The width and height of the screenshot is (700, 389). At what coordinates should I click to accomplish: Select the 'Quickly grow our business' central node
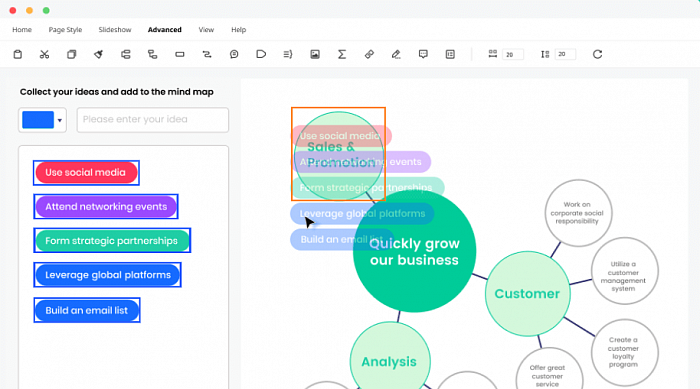(x=414, y=251)
